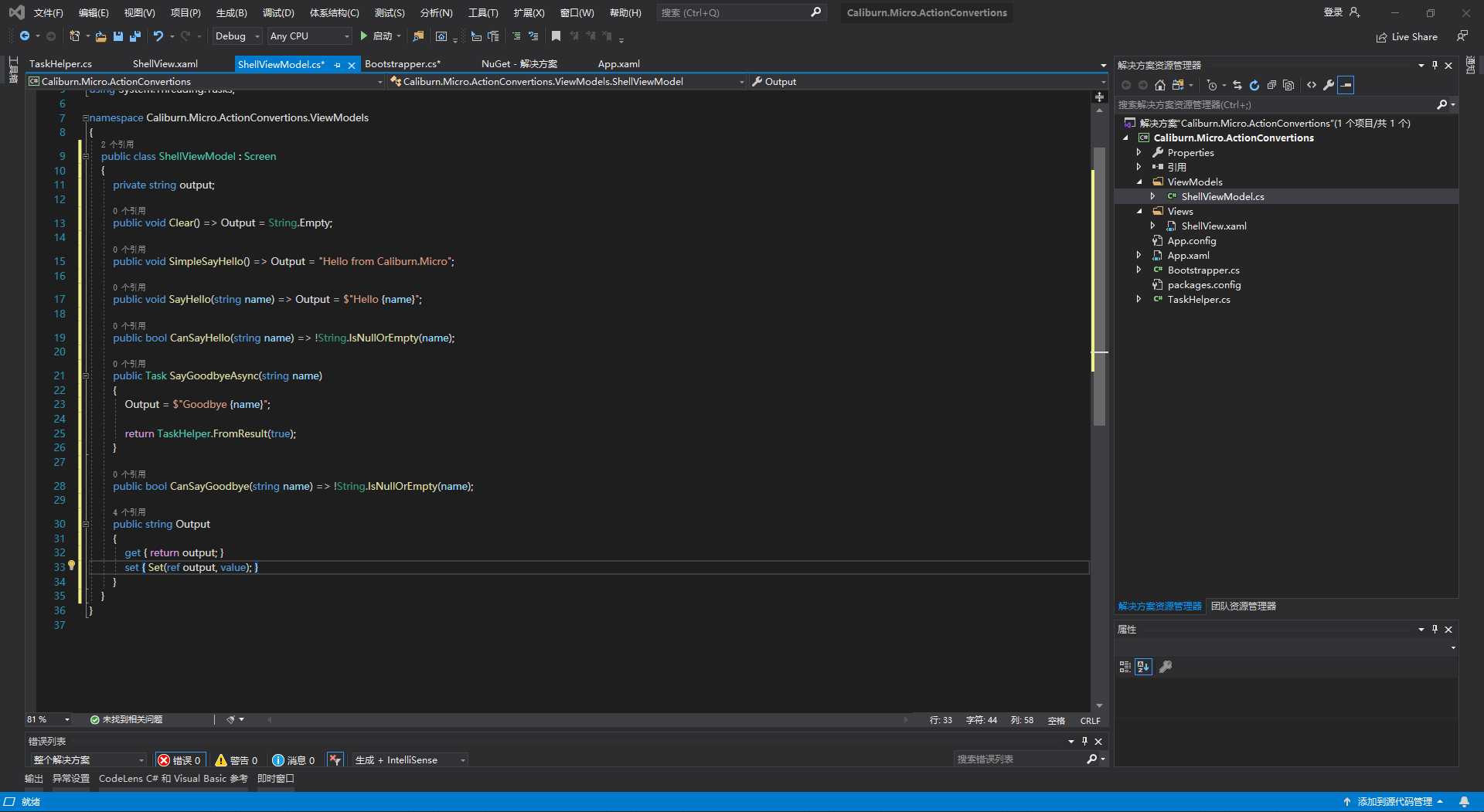Screen dimensions: 1484x812
Task: Switch to the App.xaml editor tab
Action: point(619,64)
